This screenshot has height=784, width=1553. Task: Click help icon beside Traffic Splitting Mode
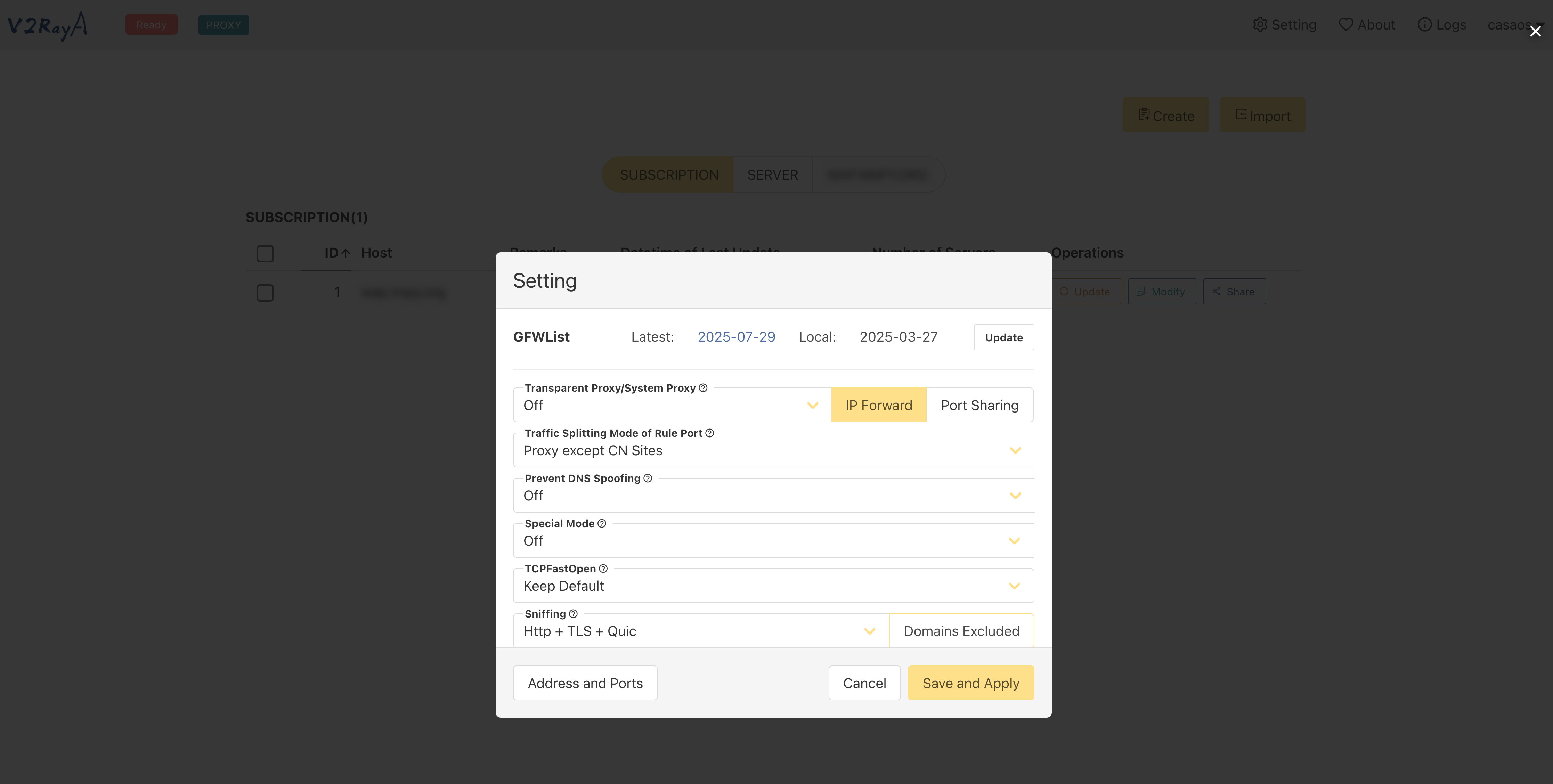point(709,433)
